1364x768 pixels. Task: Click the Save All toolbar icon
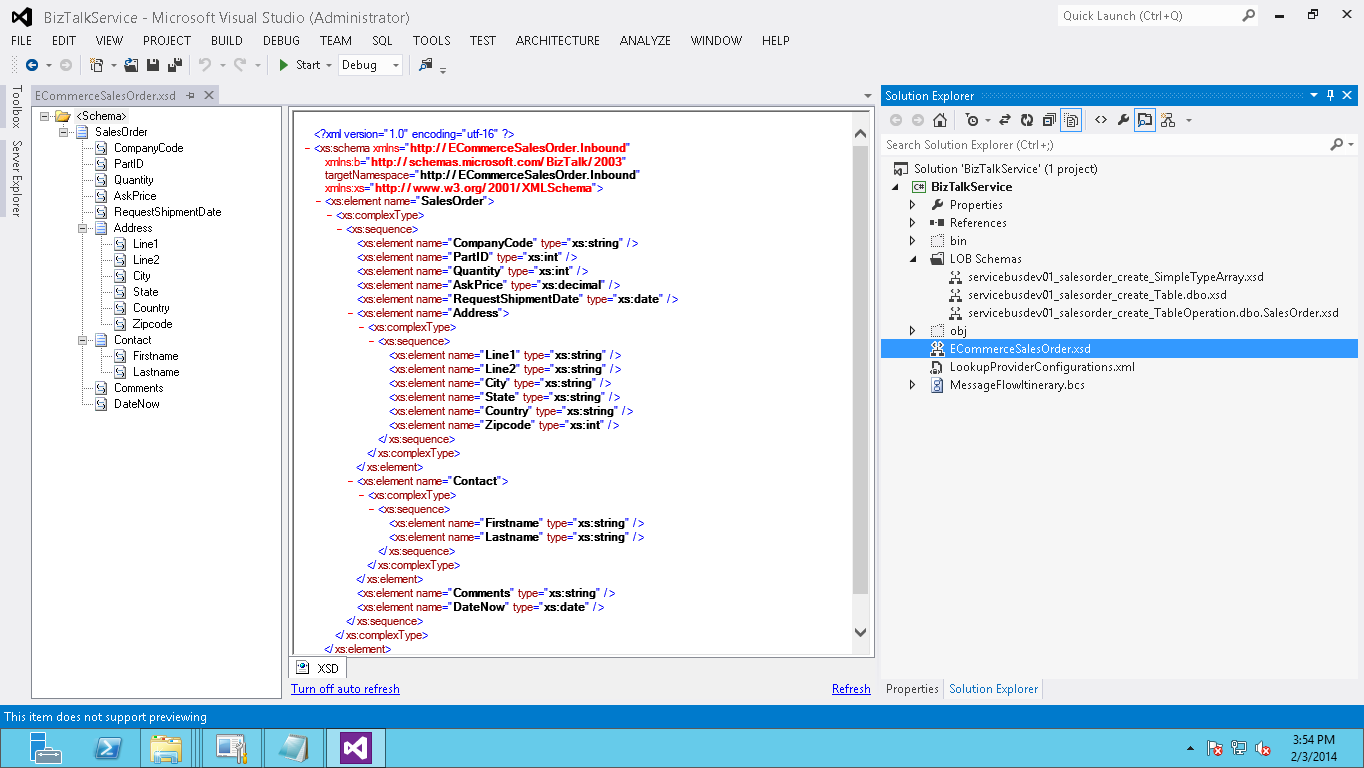coord(174,65)
